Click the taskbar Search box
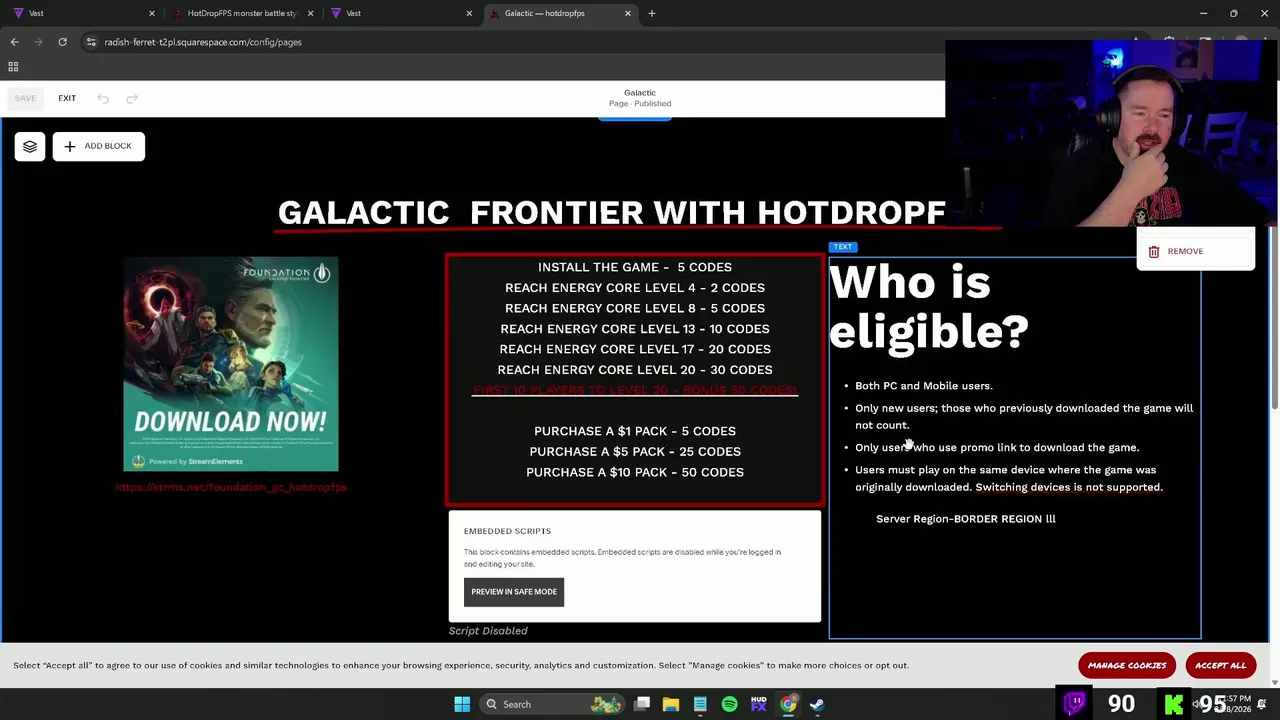1280x720 pixels. [x=552, y=704]
